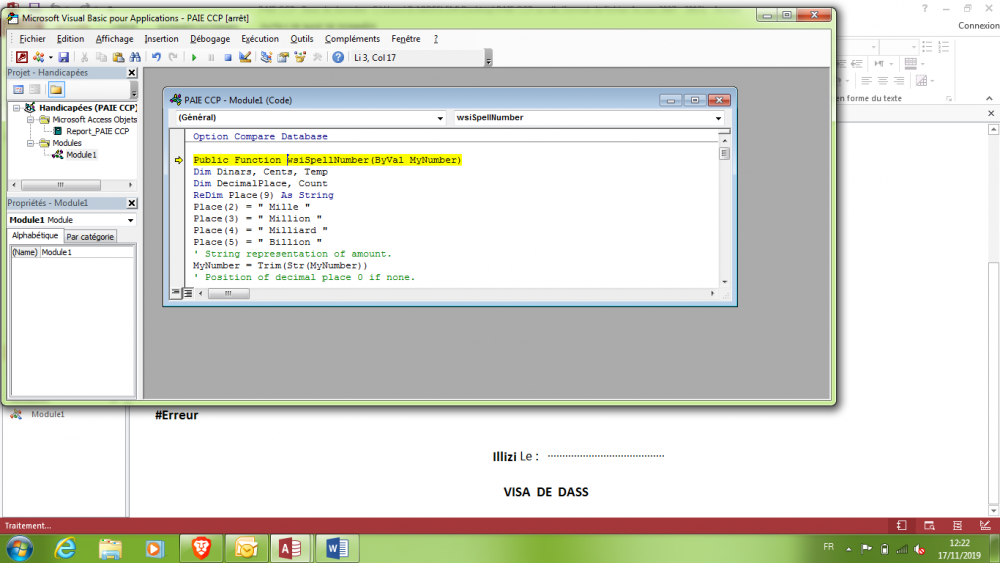This screenshot has height=563, width=1000.
Task: Click the numbered list icon in Access ribbon
Action: coord(944,47)
